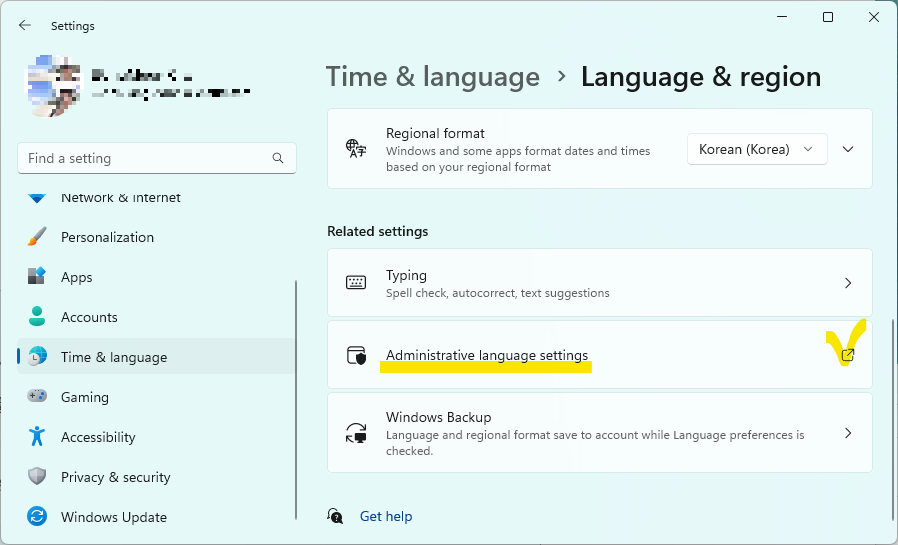Expand the Regional format details chevron

coord(848,149)
